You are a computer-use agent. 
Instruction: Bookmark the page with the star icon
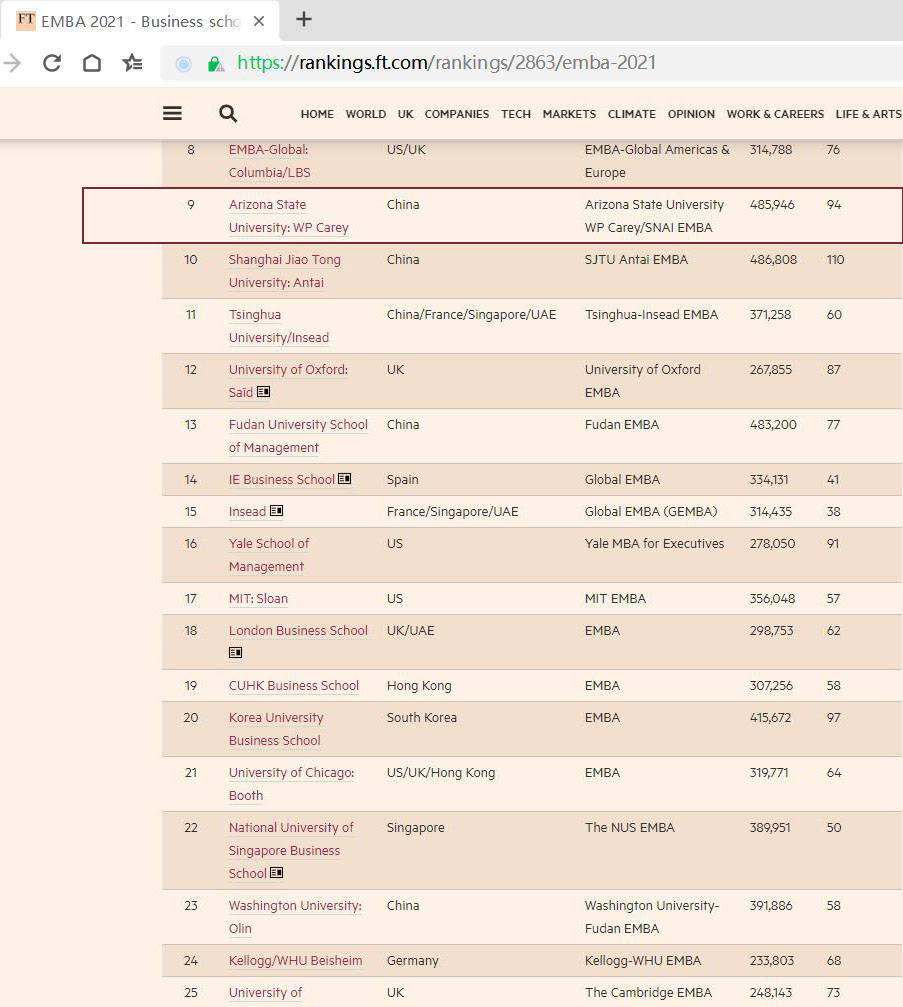click(132, 63)
